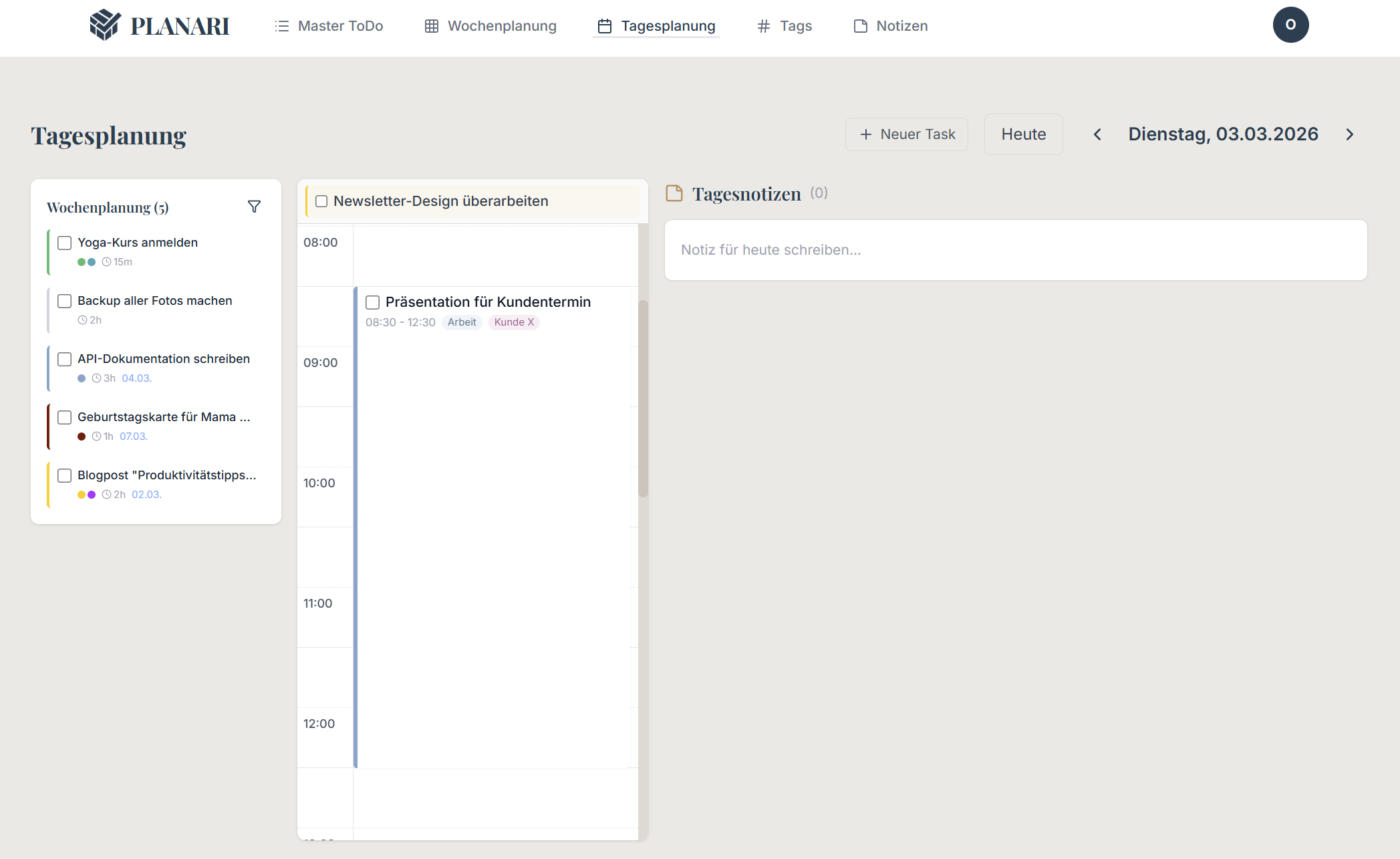Image resolution: width=1400 pixels, height=859 pixels.
Task: Click the Kunde X tag badge
Action: (514, 322)
